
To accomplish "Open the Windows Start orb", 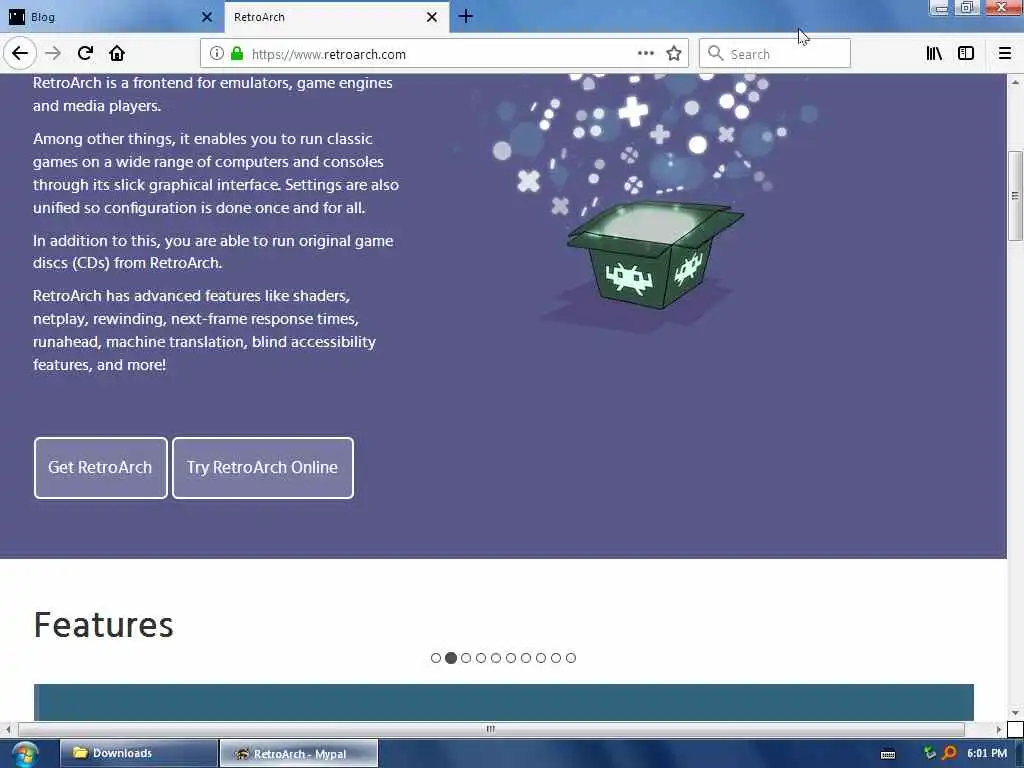I will 25,754.
